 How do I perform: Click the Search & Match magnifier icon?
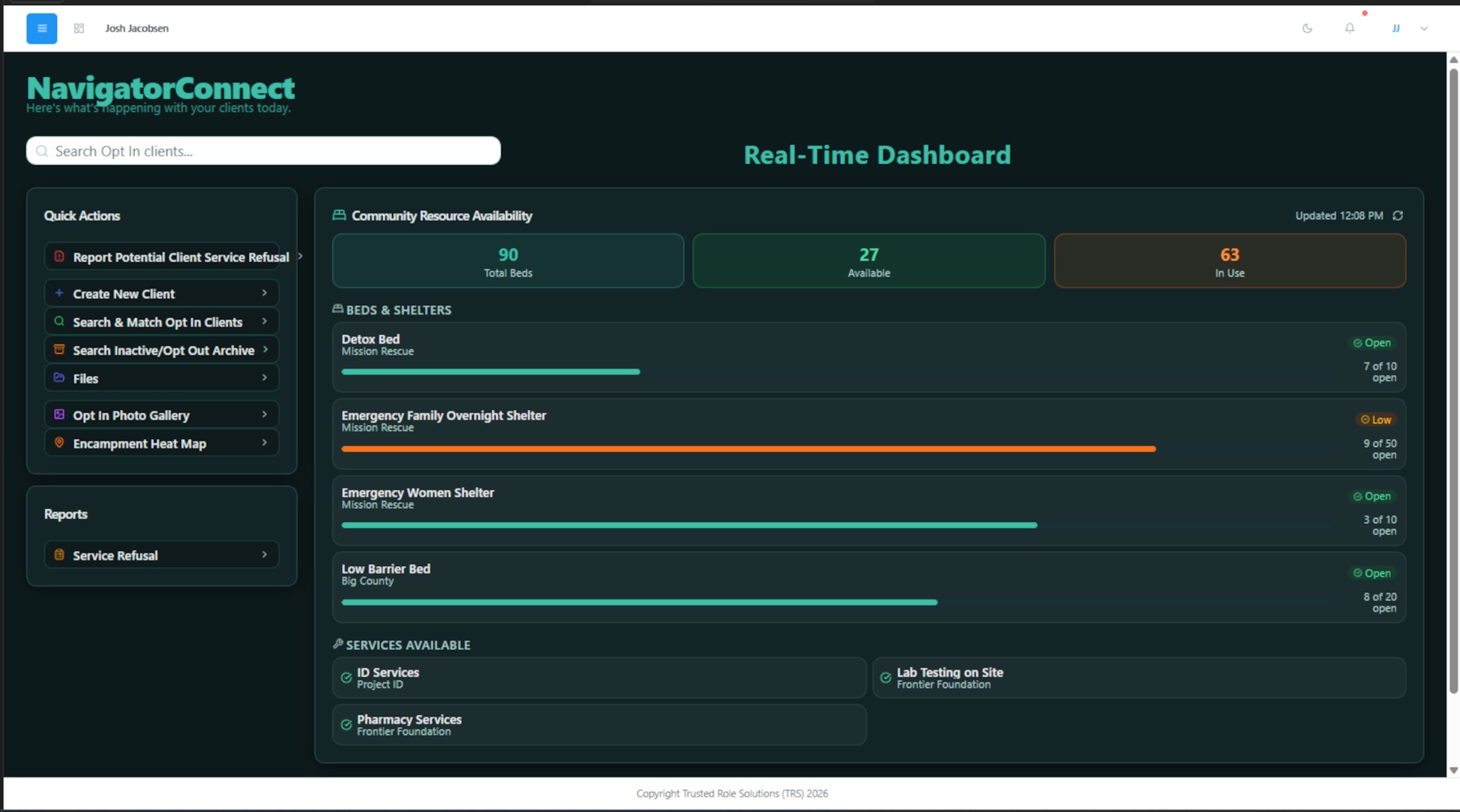tap(59, 322)
